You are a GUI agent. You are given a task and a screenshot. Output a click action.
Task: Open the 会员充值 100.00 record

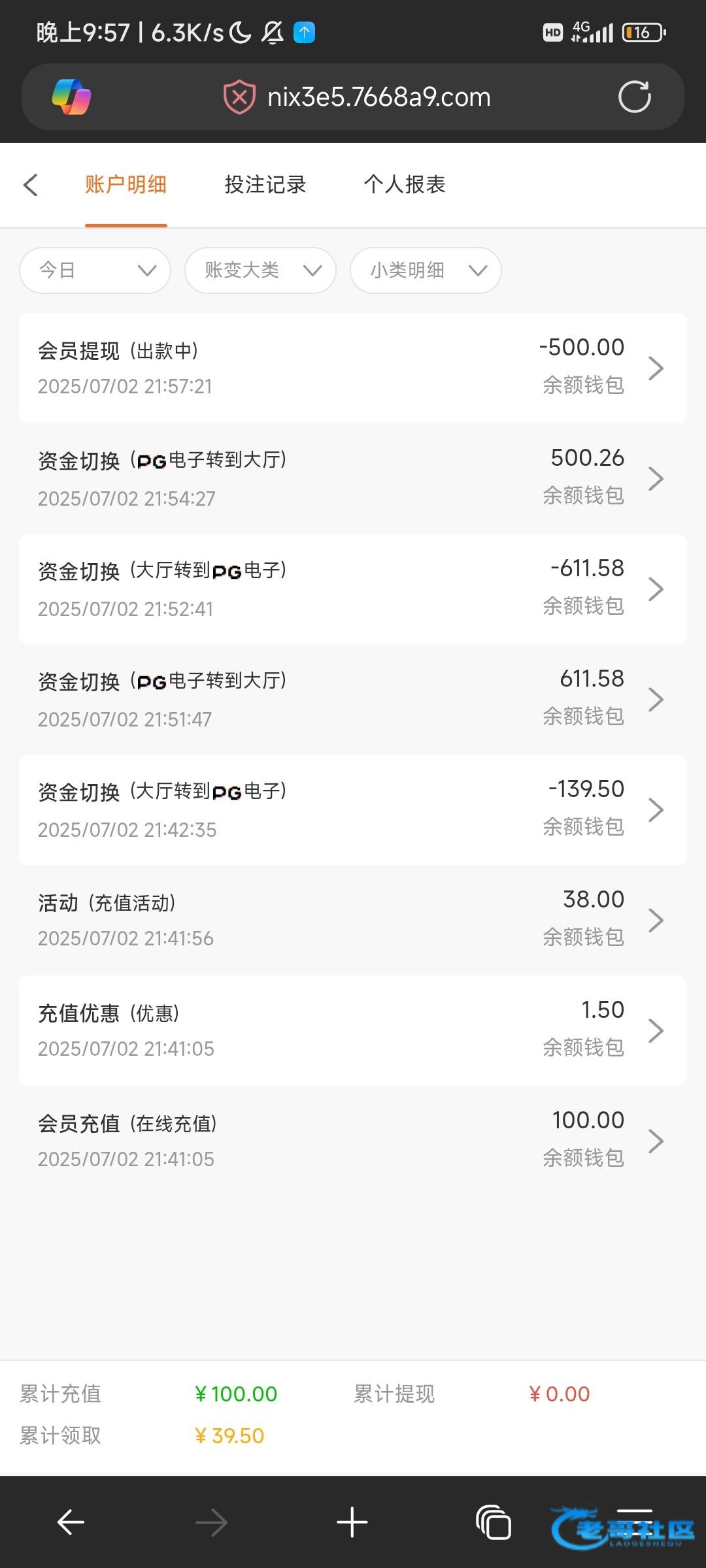tap(353, 1141)
